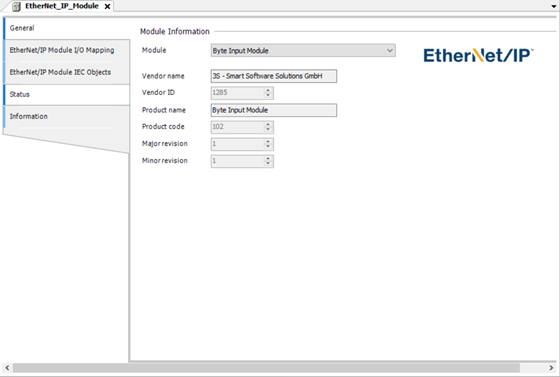Click the EtherNet_IP_Module device icon in tab
The height and width of the screenshot is (377, 560).
tap(16, 6)
